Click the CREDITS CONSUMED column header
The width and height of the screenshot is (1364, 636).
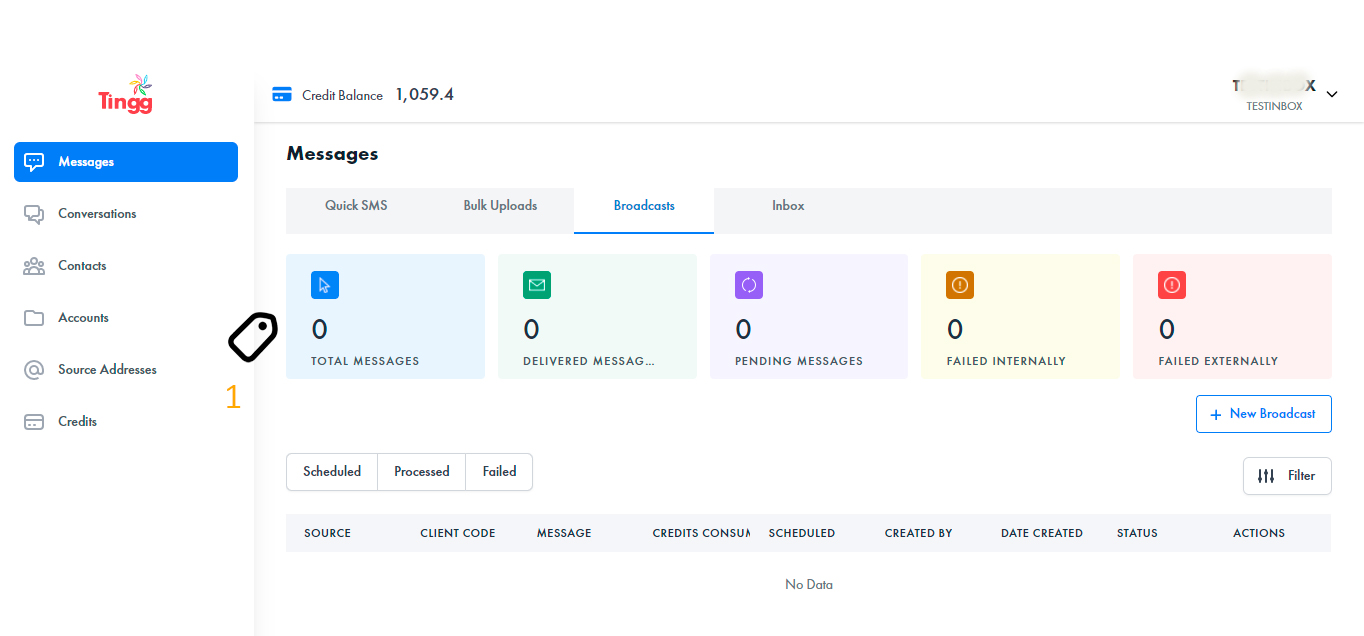pos(701,533)
